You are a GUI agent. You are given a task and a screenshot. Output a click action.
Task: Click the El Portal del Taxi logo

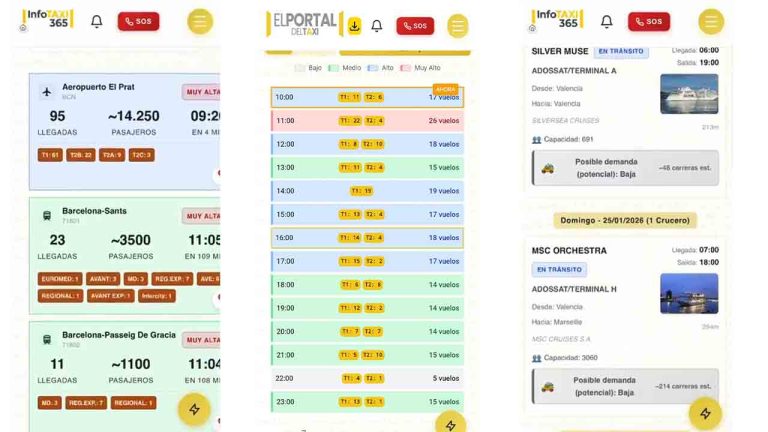pyautogui.click(x=304, y=24)
